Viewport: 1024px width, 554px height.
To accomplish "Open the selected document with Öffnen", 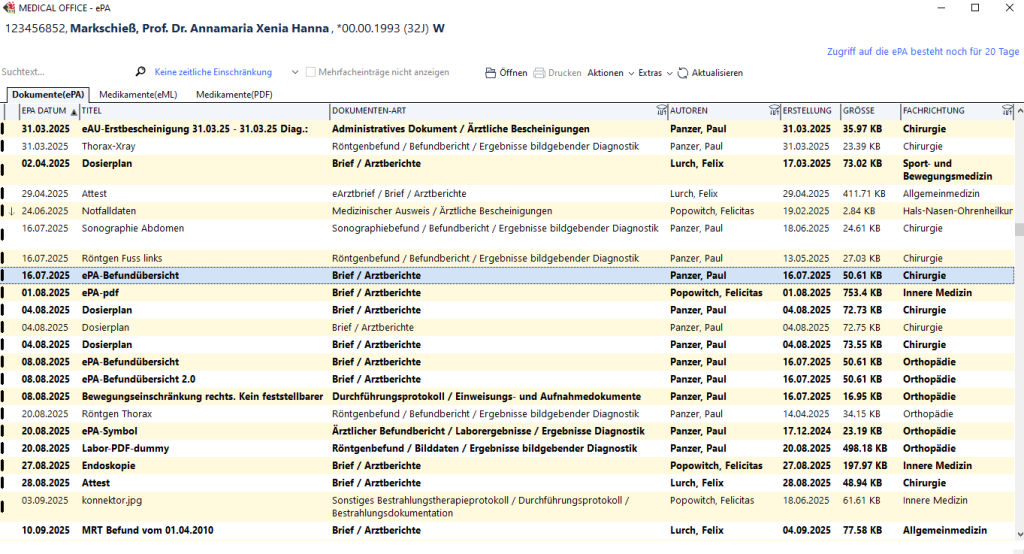I will (x=505, y=73).
